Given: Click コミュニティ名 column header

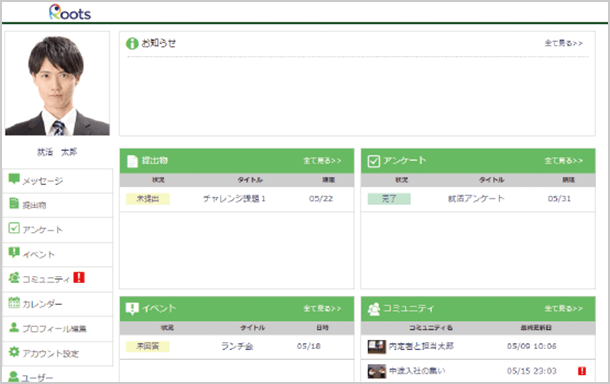Looking at the screenshot, I should pyautogui.click(x=431, y=328).
